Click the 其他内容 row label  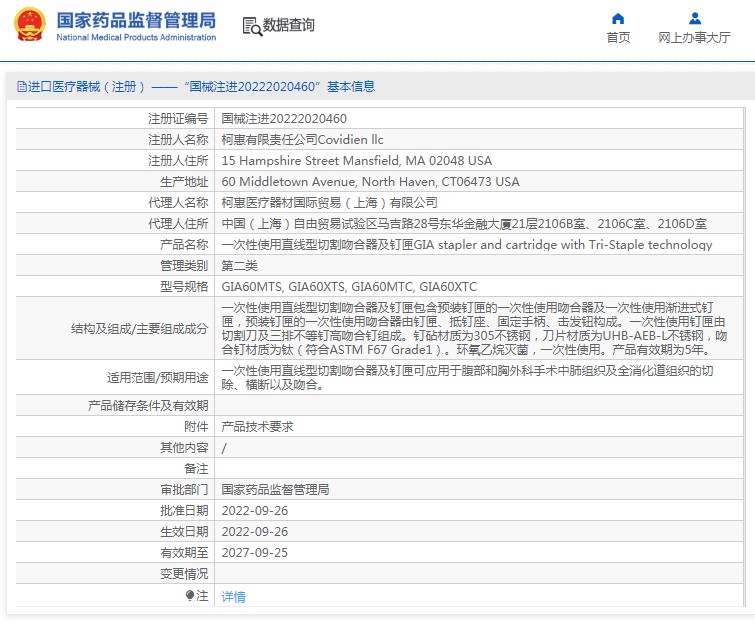tap(184, 448)
